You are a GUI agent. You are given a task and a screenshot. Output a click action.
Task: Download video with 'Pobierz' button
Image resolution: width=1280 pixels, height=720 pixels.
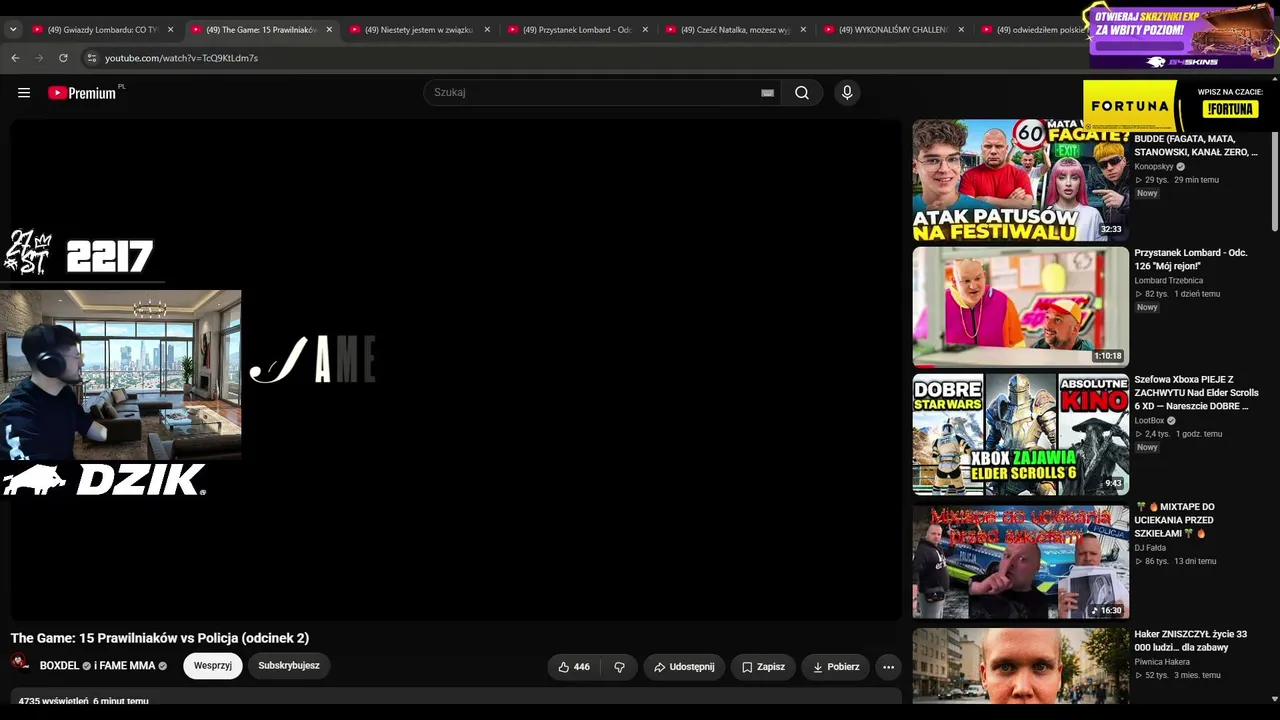(x=836, y=667)
